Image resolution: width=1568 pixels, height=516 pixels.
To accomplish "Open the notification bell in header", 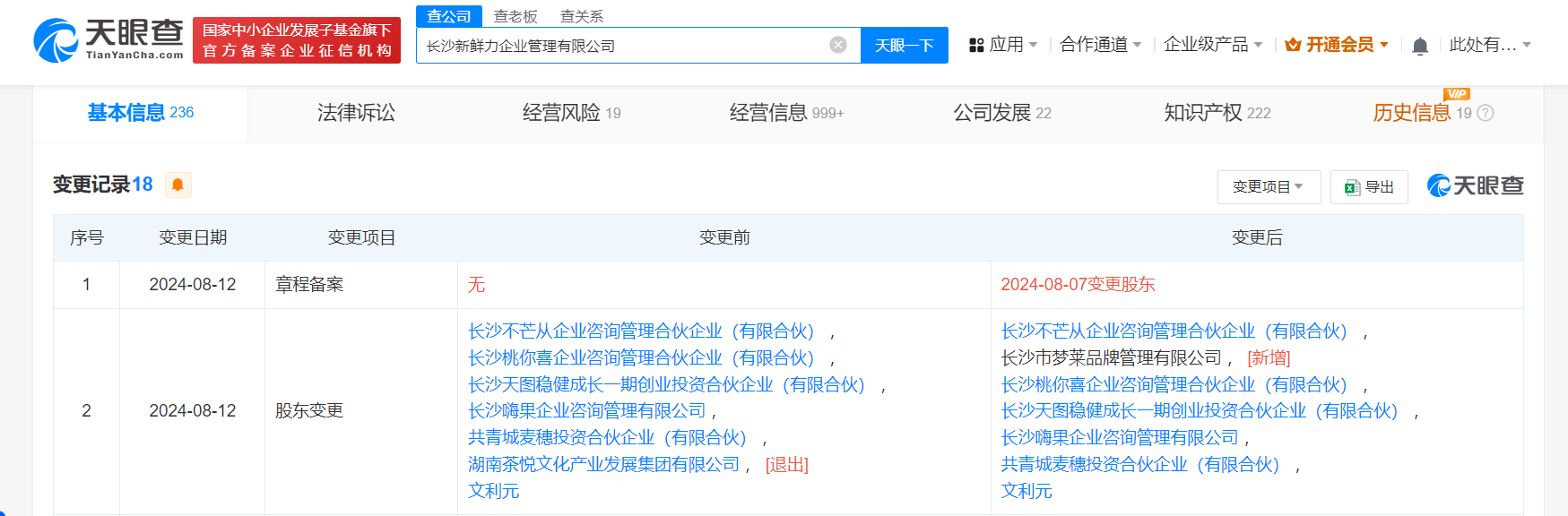I will click(1419, 46).
